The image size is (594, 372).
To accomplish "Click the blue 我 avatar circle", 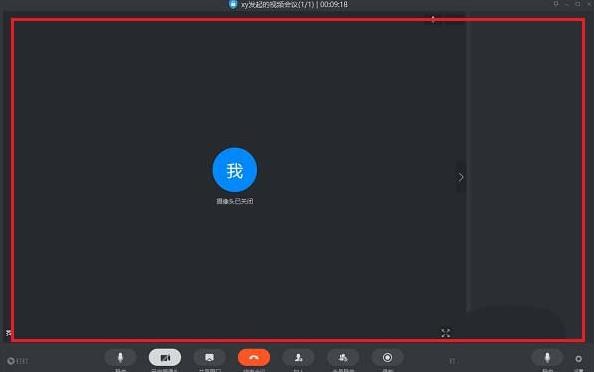I will pos(235,170).
